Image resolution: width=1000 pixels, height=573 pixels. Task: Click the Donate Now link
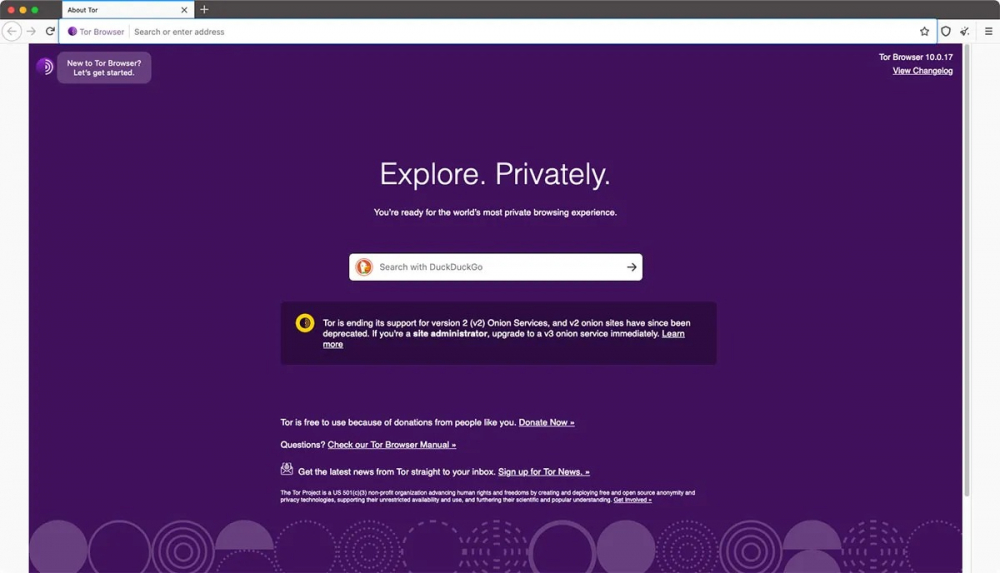click(546, 423)
